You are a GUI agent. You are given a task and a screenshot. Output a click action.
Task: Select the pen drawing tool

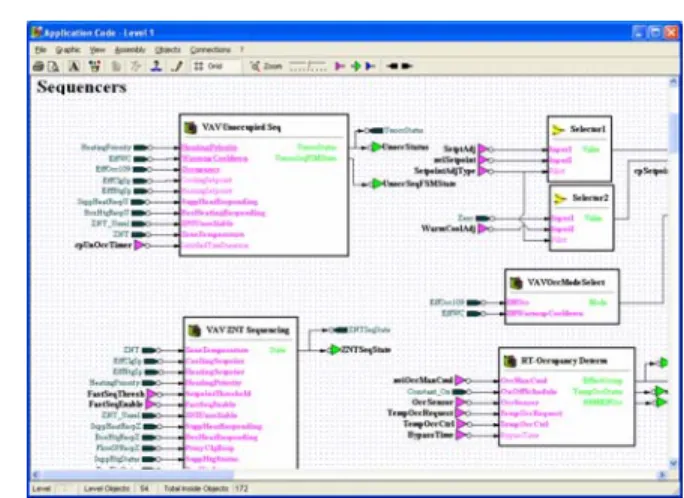177,66
